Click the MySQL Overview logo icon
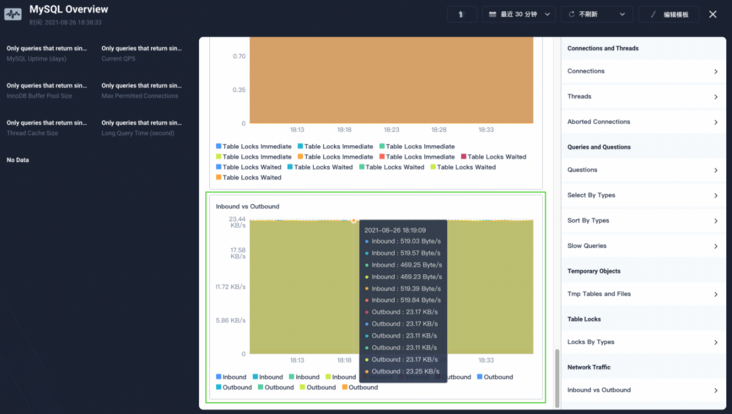The image size is (732, 414). point(12,14)
